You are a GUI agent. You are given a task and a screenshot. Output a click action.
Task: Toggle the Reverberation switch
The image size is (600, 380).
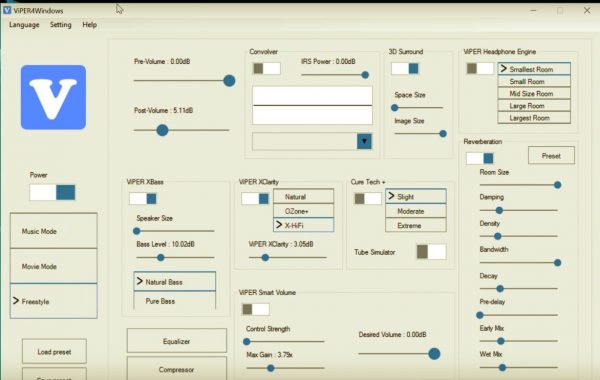pos(480,158)
